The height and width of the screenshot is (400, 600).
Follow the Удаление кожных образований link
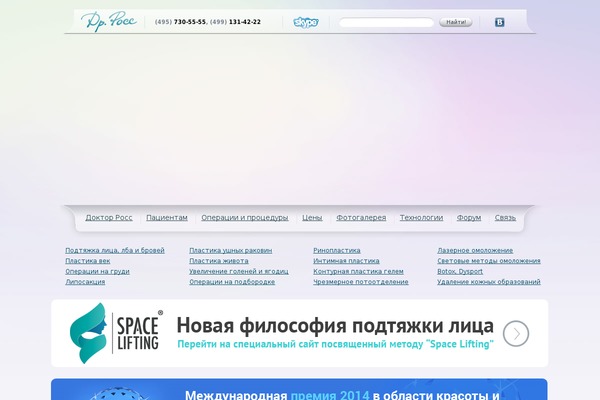(x=489, y=282)
